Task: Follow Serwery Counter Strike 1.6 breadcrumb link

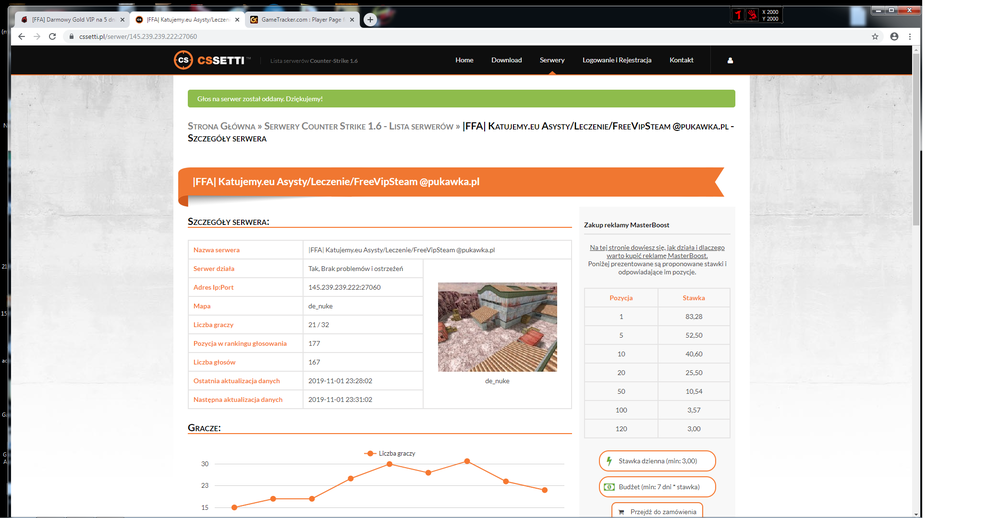Action: tap(358, 126)
